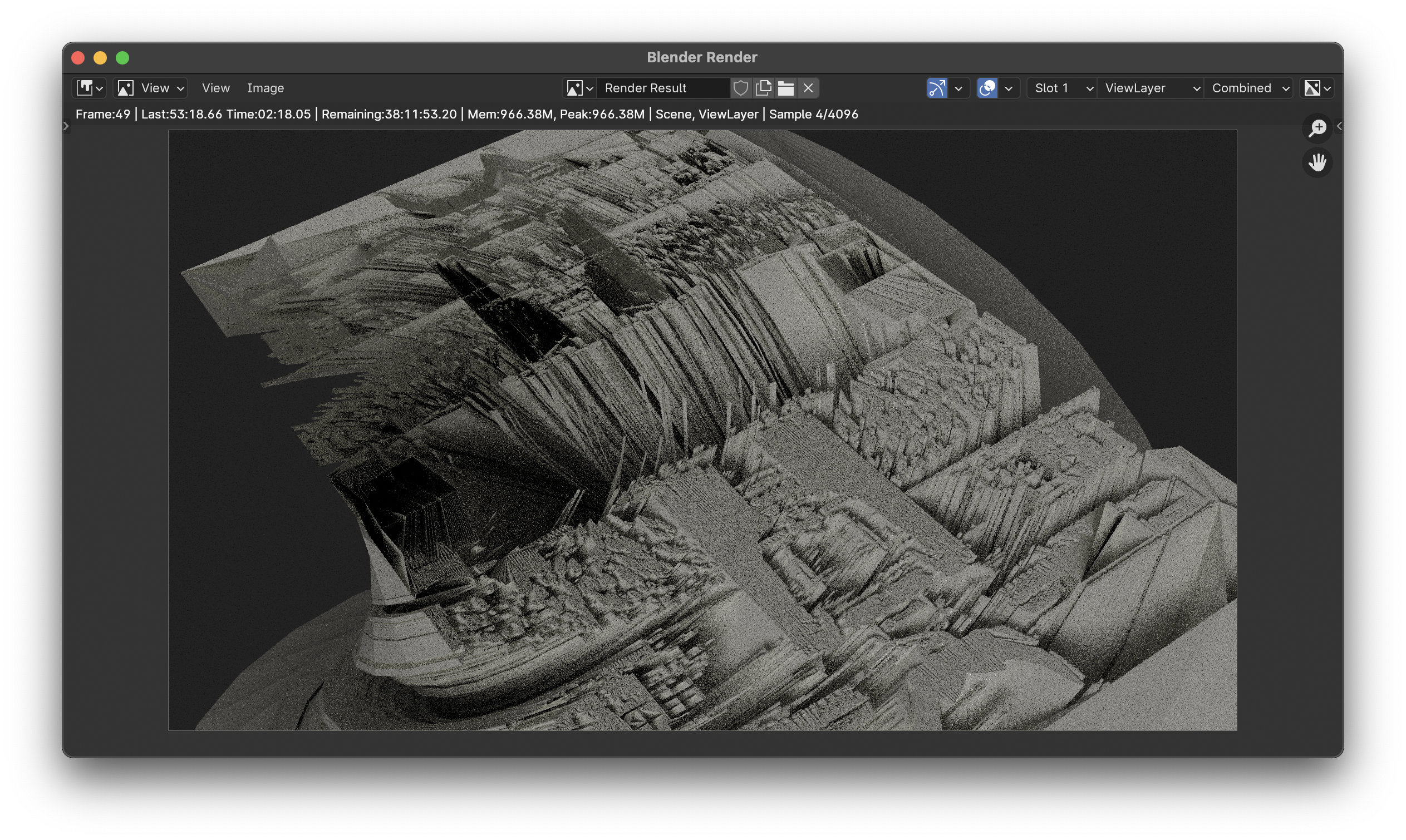1406x840 pixels.
Task: Toggle the show overlays button
Action: click(987, 88)
